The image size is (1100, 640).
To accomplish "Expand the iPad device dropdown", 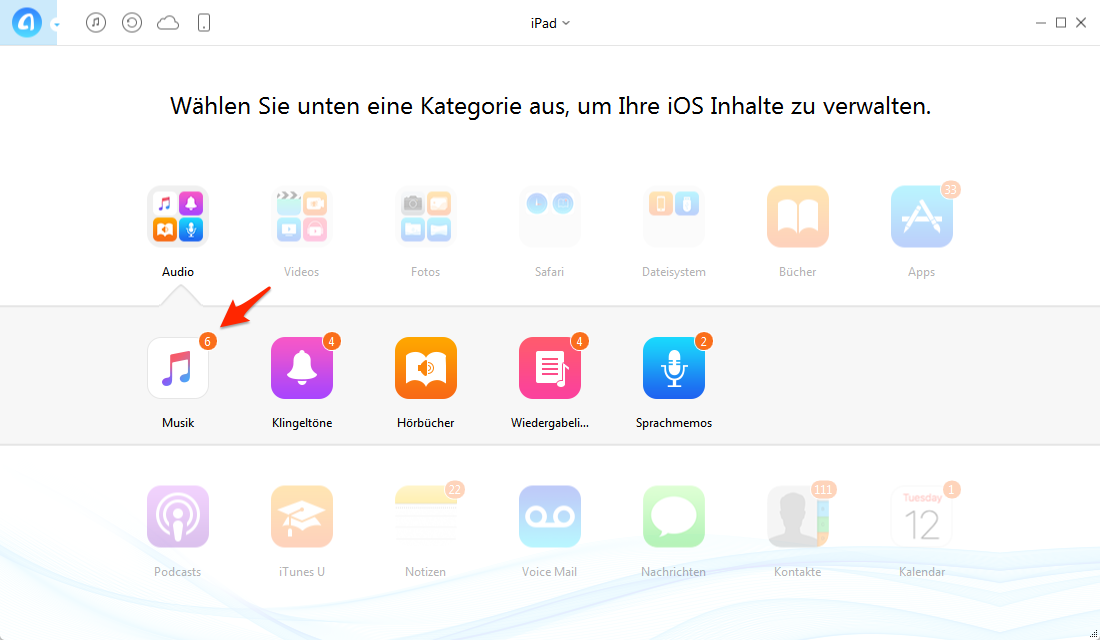I will (x=550, y=23).
